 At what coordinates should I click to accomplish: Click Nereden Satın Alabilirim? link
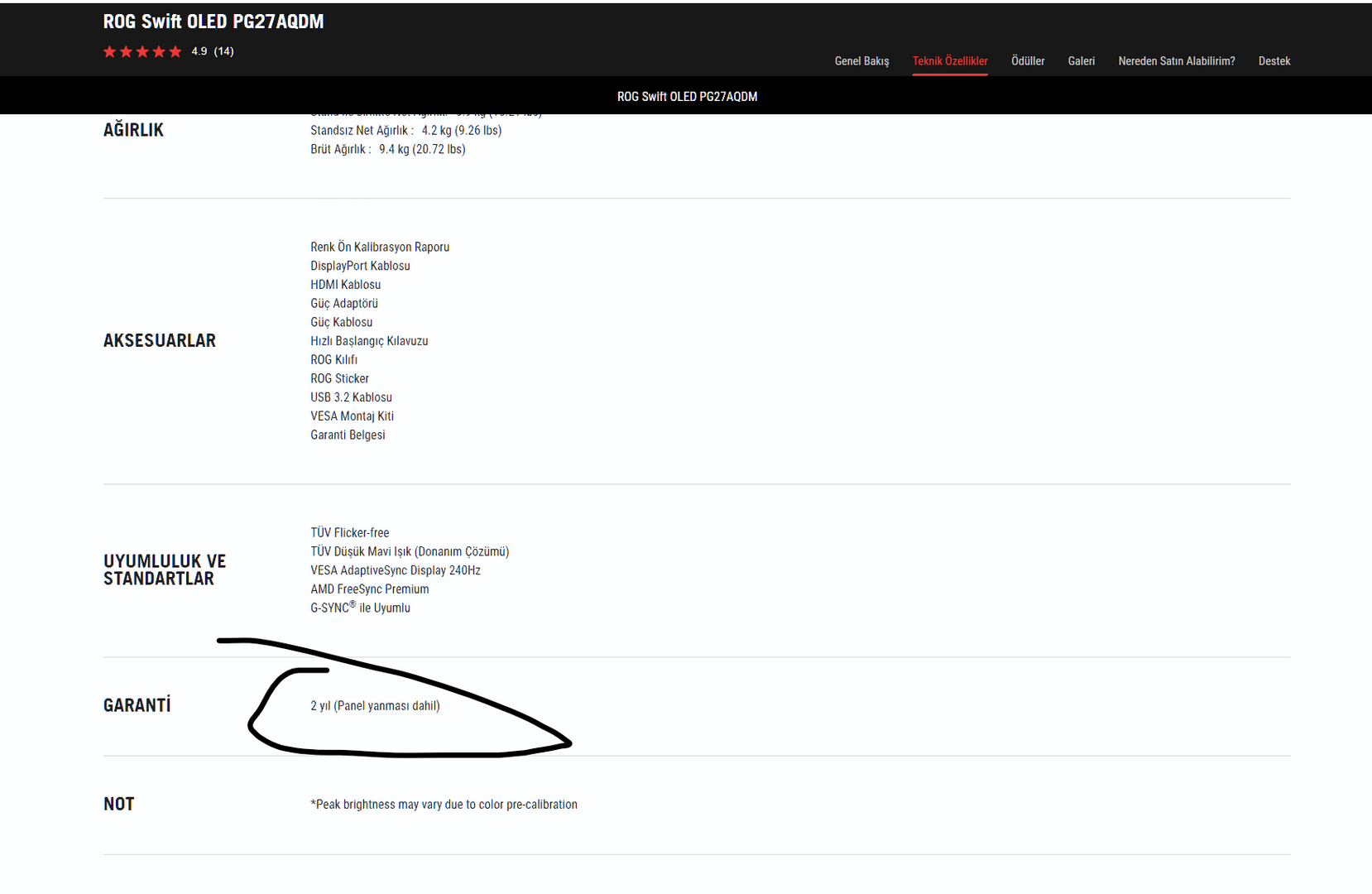[1177, 61]
